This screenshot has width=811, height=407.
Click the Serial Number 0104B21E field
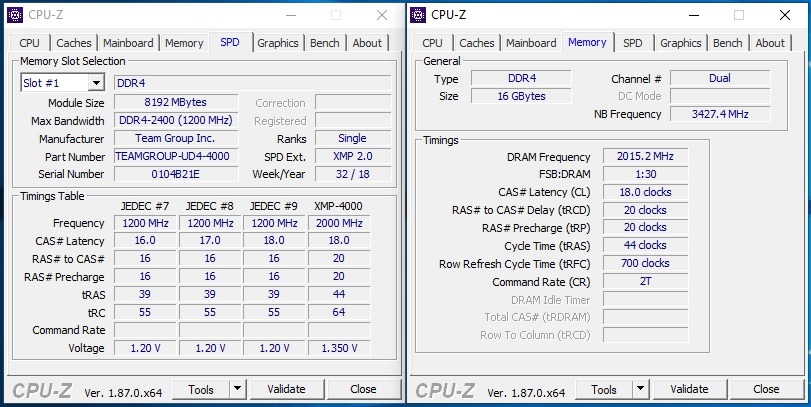coord(176,174)
